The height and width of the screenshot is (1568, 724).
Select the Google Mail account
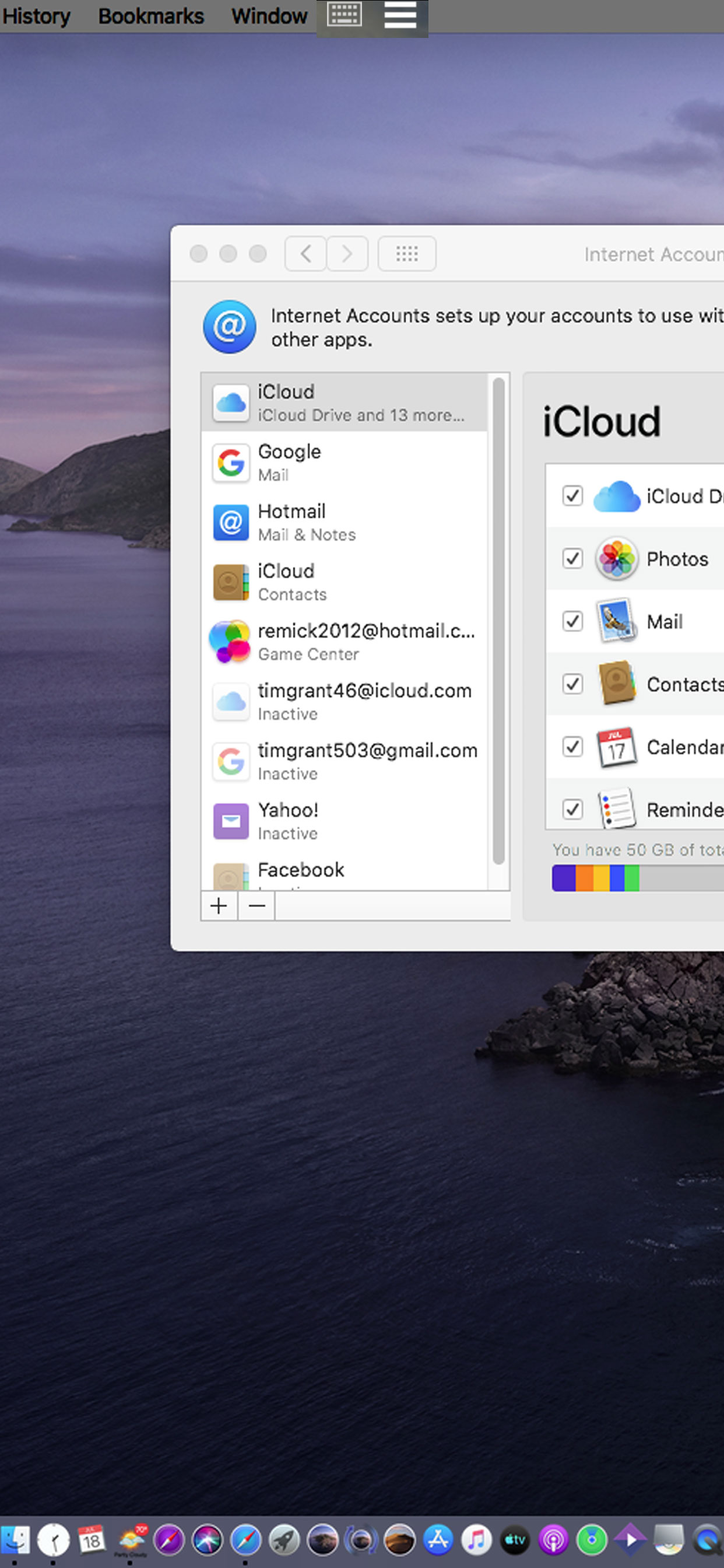(x=344, y=462)
